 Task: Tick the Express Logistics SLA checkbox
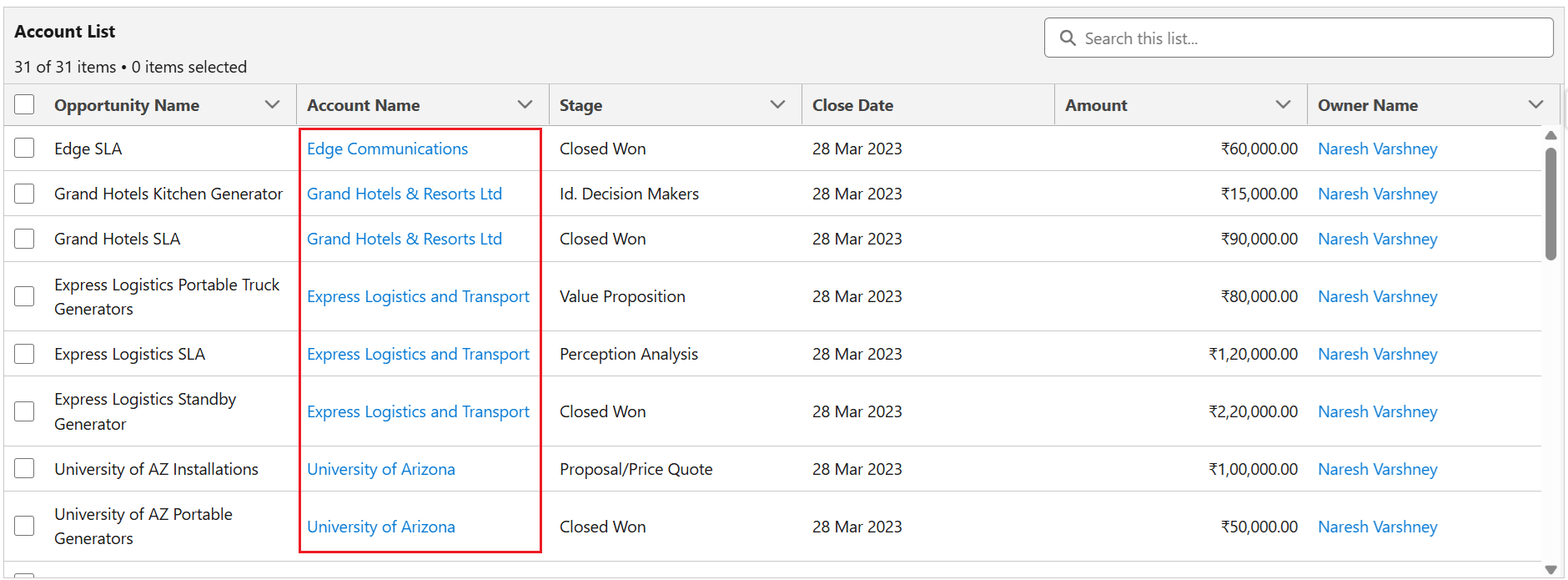25,354
